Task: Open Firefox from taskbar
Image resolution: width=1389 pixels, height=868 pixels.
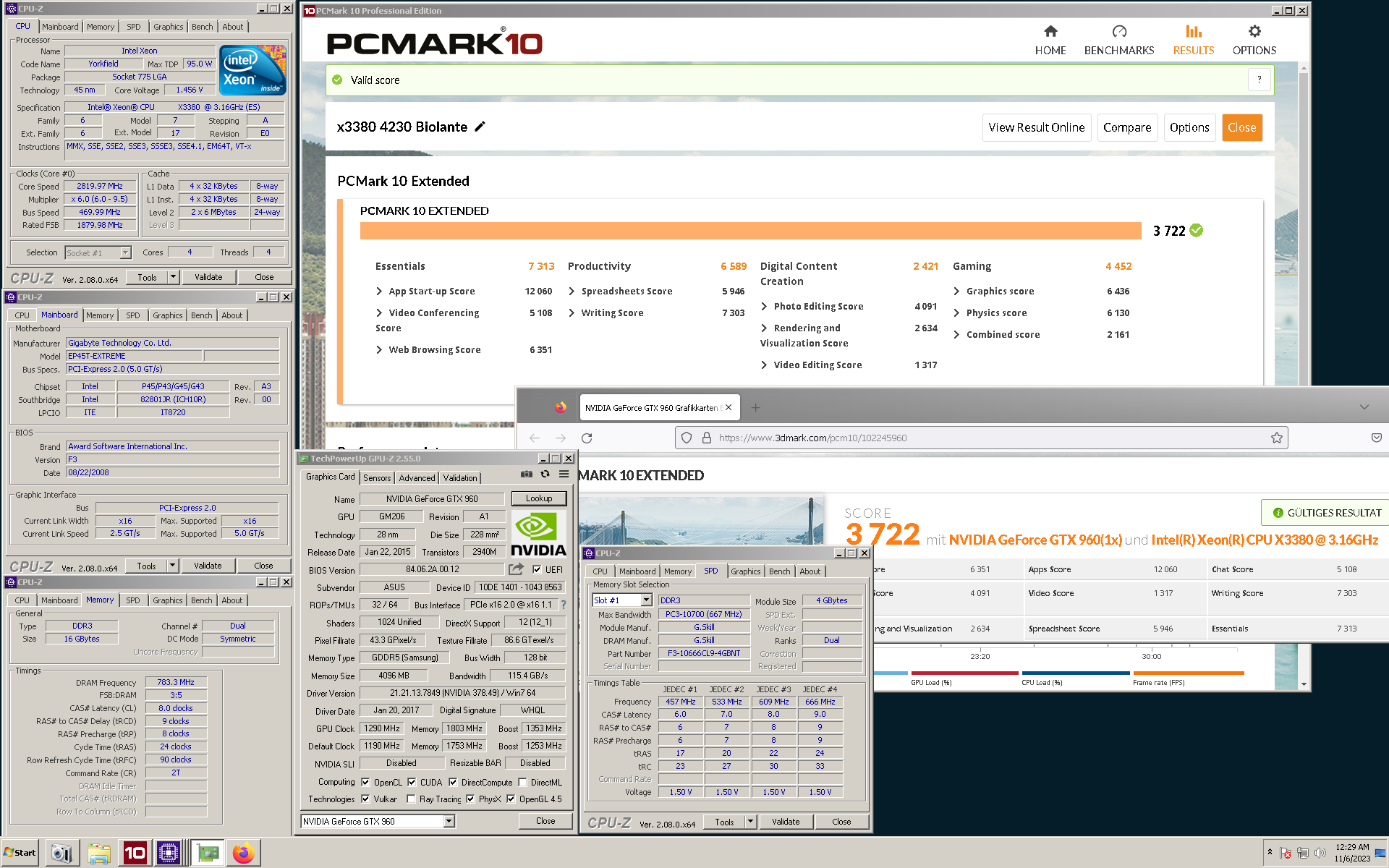Action: click(243, 853)
